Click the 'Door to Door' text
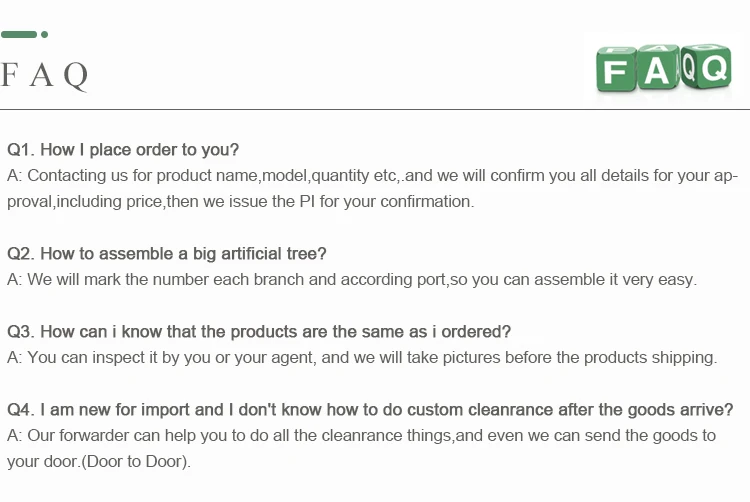Image resolution: width=750 pixels, height=502 pixels. pyautogui.click(x=136, y=461)
